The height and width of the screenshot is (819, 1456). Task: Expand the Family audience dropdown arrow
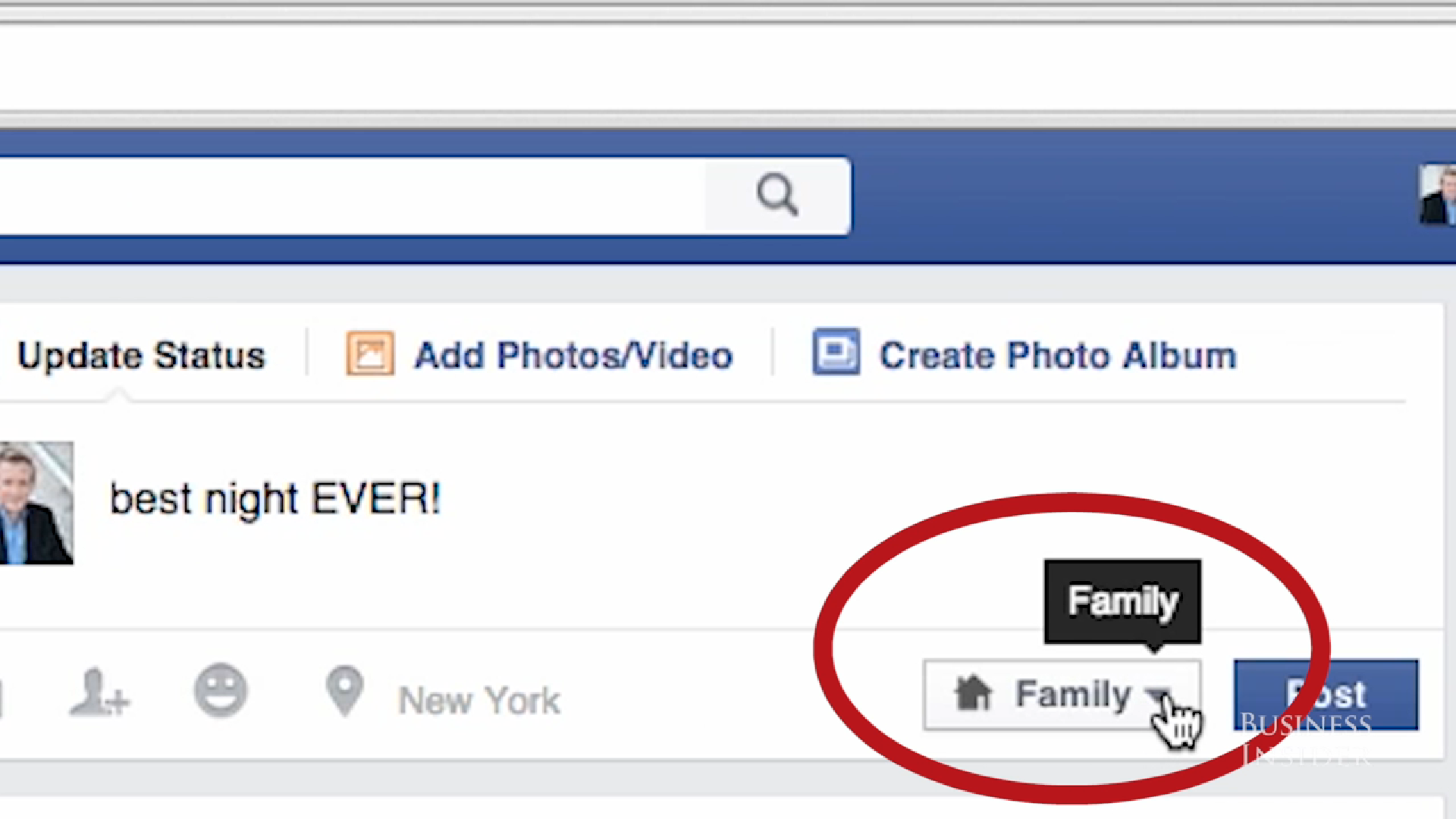point(1158,695)
